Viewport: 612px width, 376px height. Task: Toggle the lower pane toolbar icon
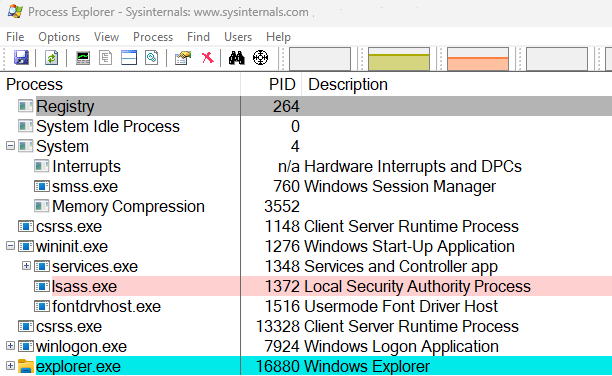click(x=129, y=58)
